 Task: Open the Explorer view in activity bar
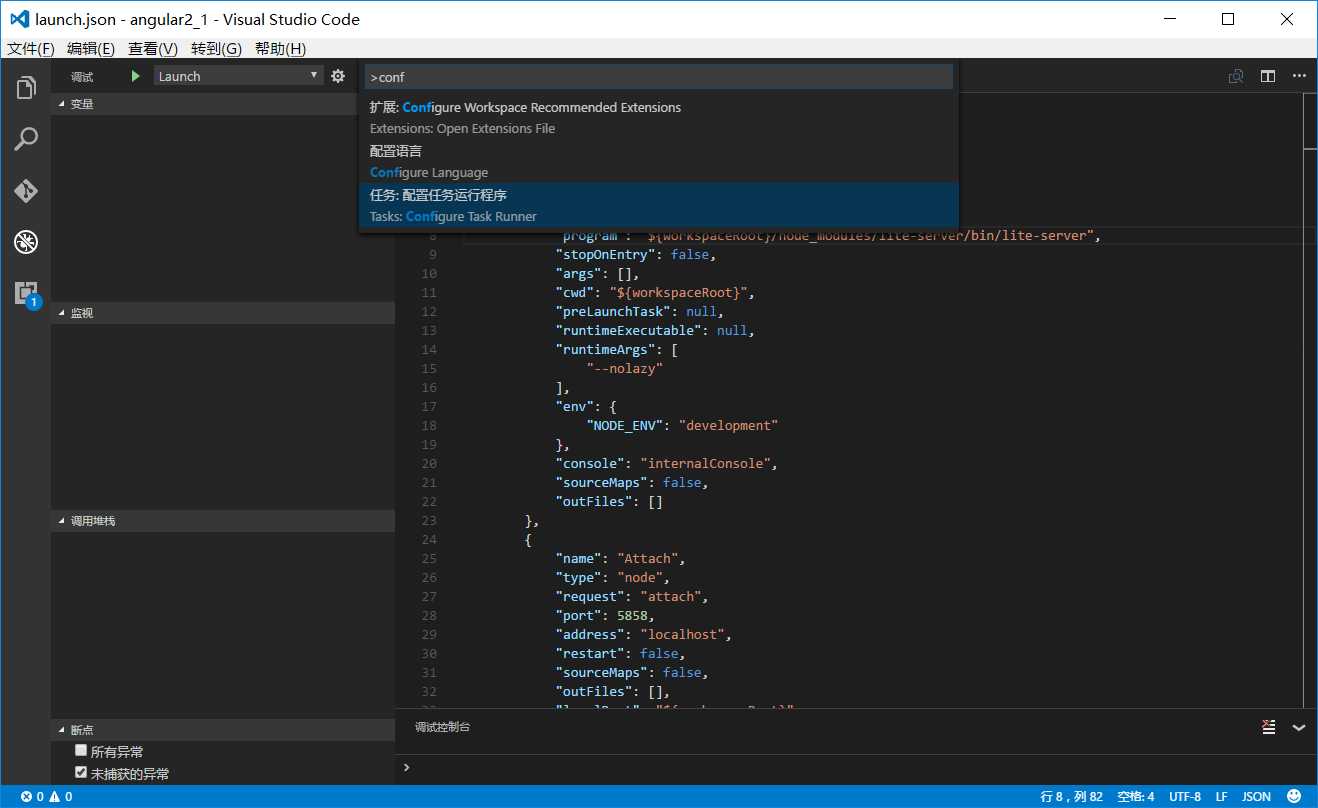[26, 88]
